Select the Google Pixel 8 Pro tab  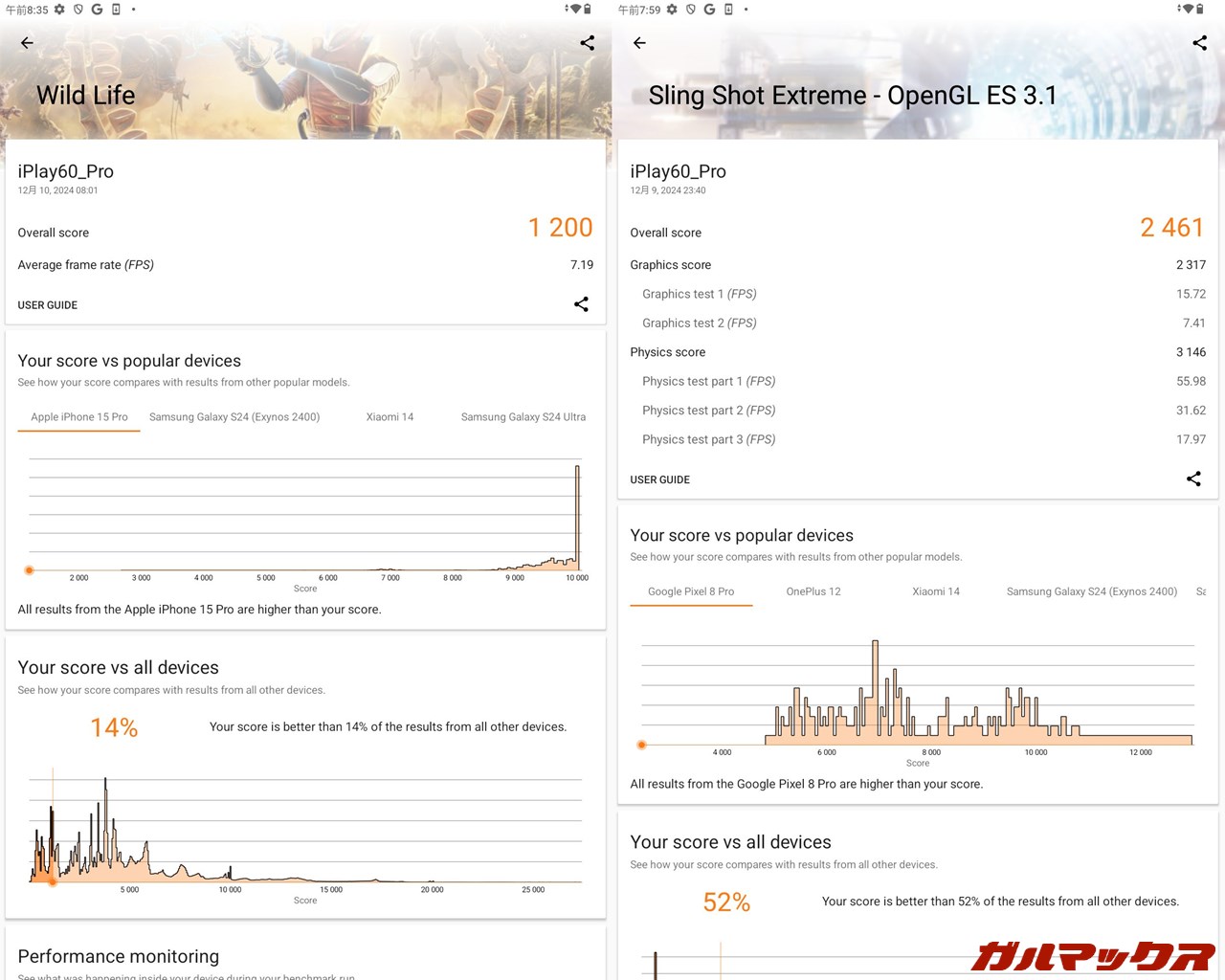pyautogui.click(x=691, y=591)
